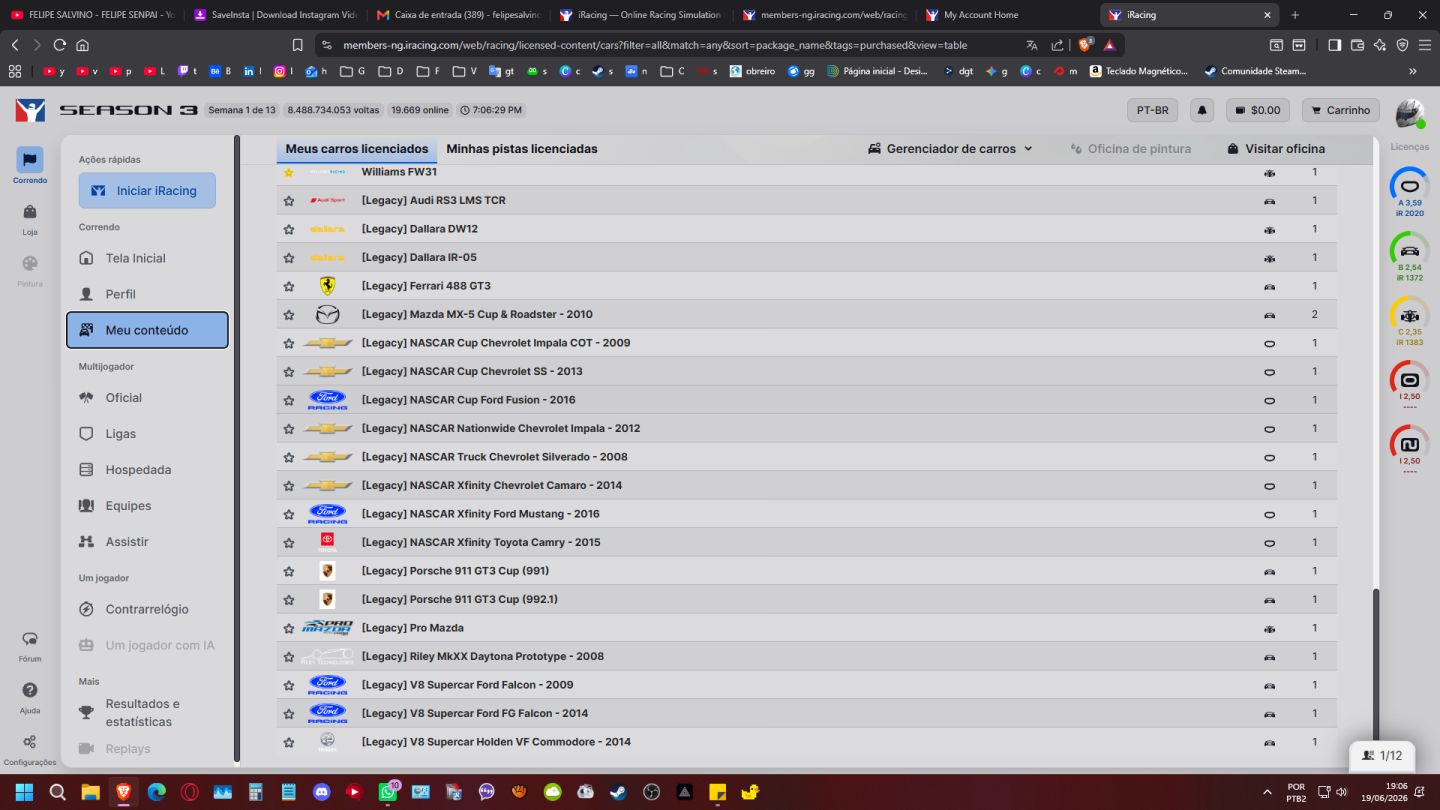This screenshot has width=1440, height=810.
Task: Reload the page with the refresh icon
Action: tap(60, 45)
